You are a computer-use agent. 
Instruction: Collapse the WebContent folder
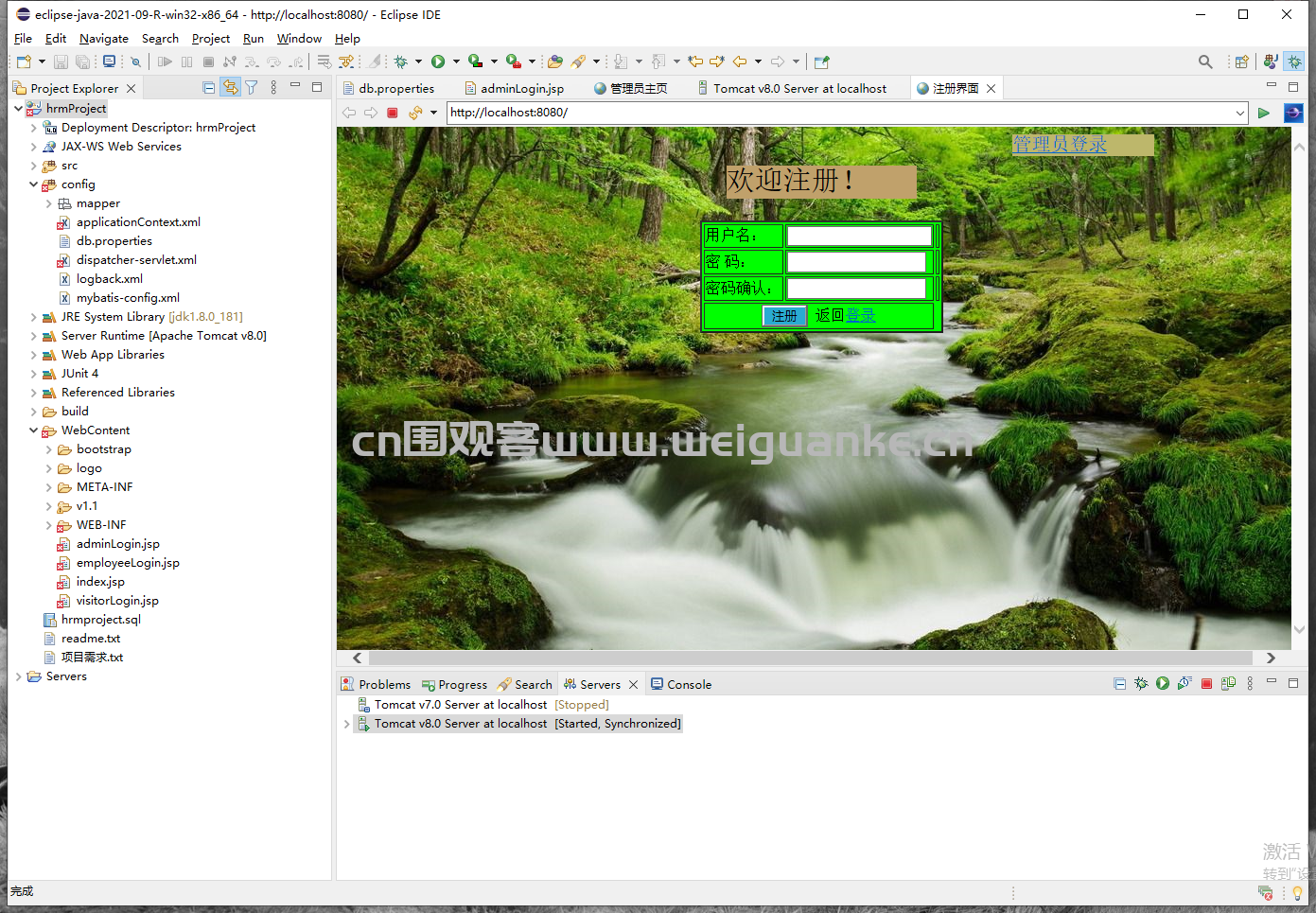click(x=34, y=430)
